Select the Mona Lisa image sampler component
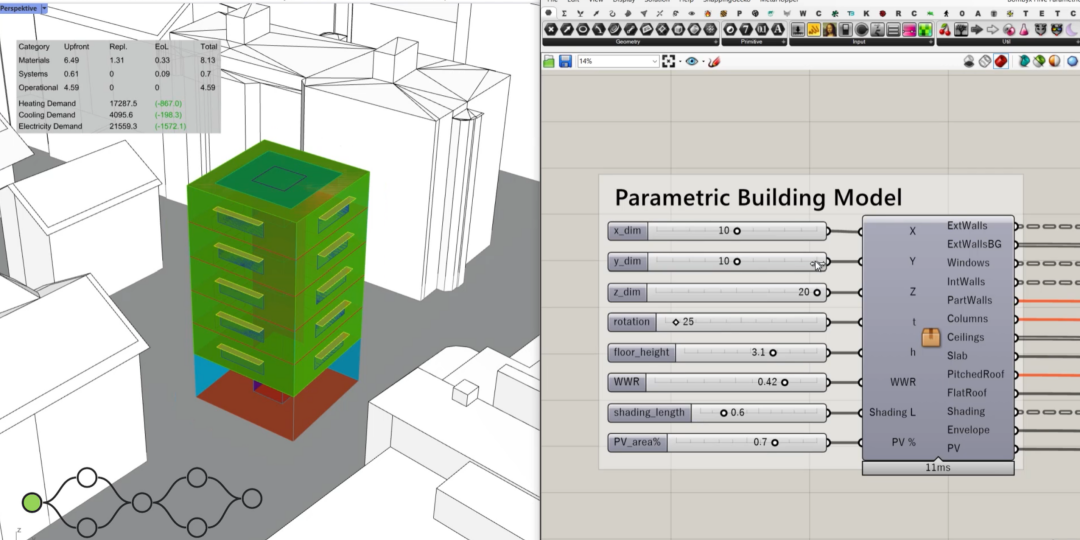 [x=828, y=30]
